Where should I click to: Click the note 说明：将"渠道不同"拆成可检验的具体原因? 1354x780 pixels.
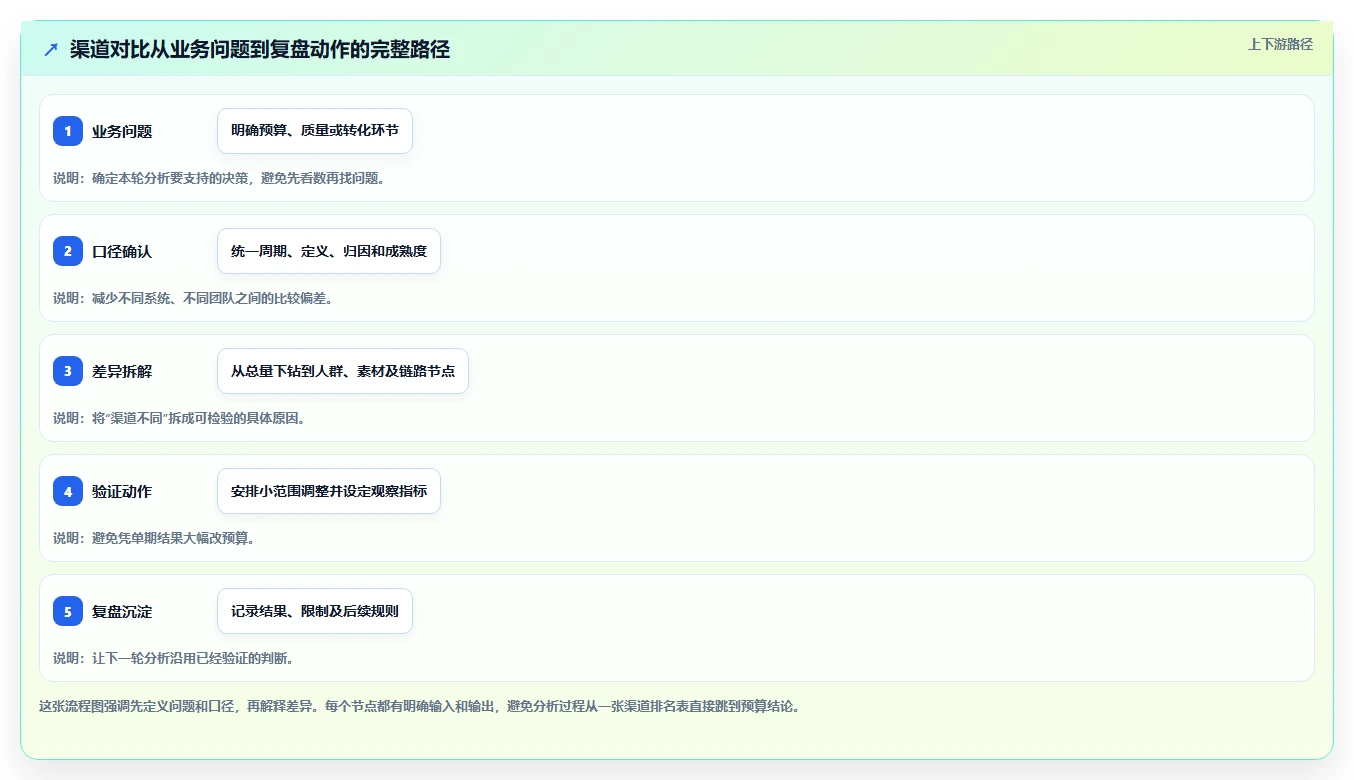click(179, 418)
